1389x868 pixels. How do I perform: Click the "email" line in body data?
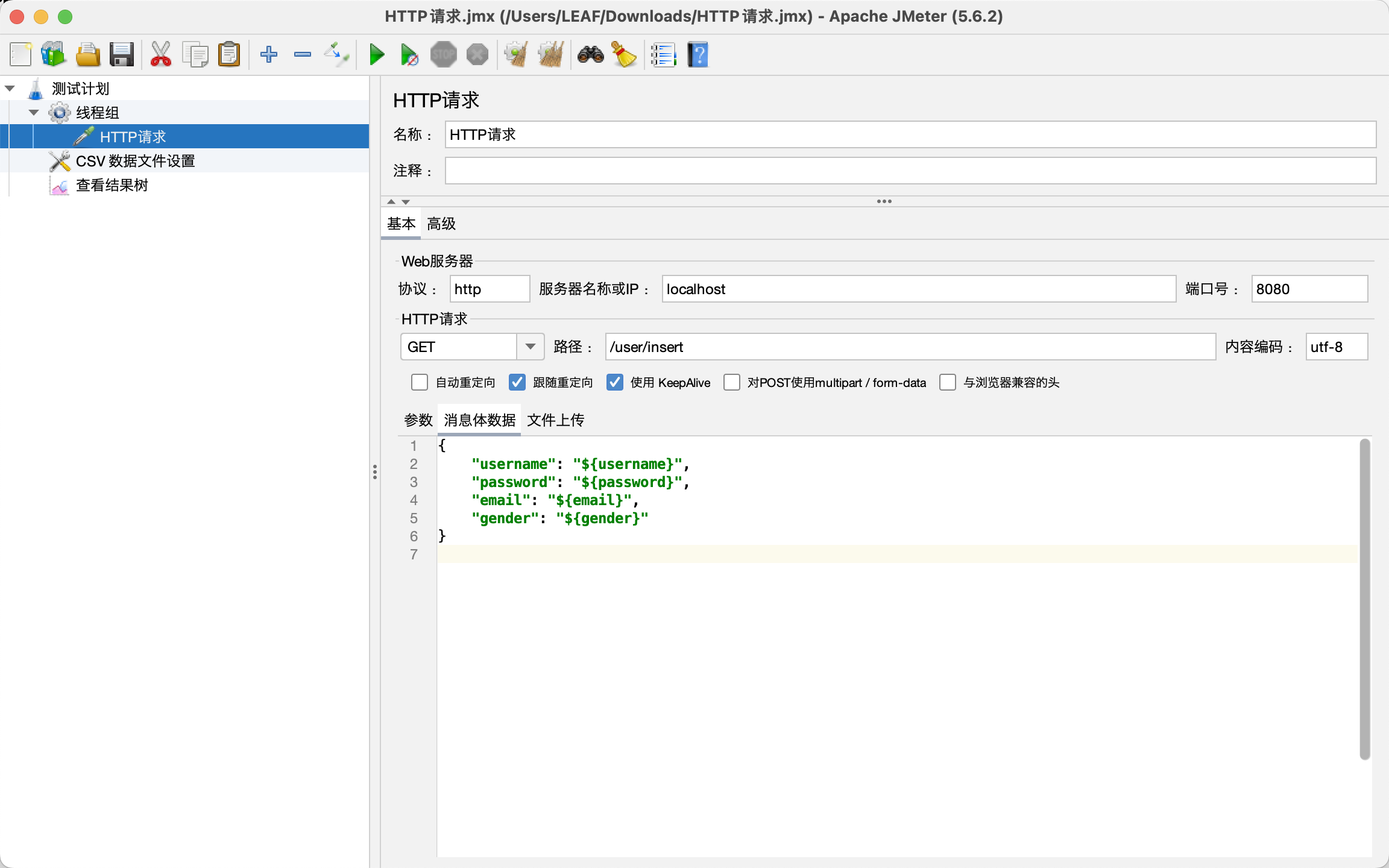pos(555,500)
